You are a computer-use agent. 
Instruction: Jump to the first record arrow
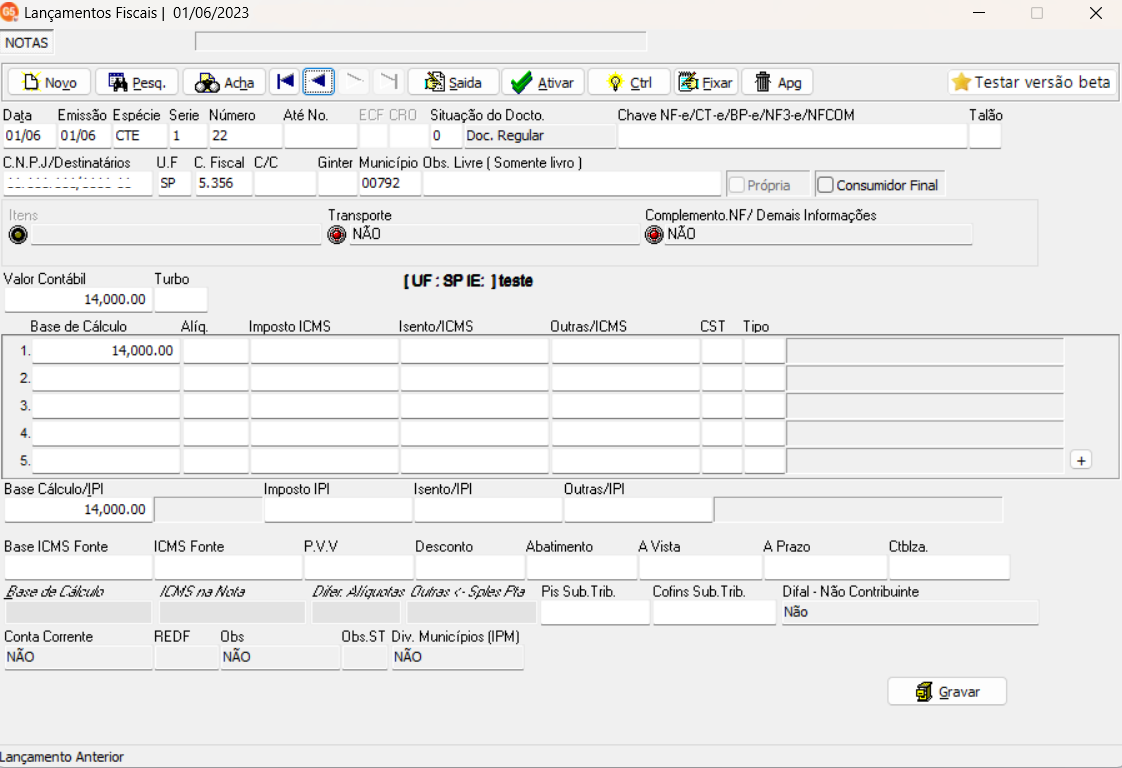(285, 82)
